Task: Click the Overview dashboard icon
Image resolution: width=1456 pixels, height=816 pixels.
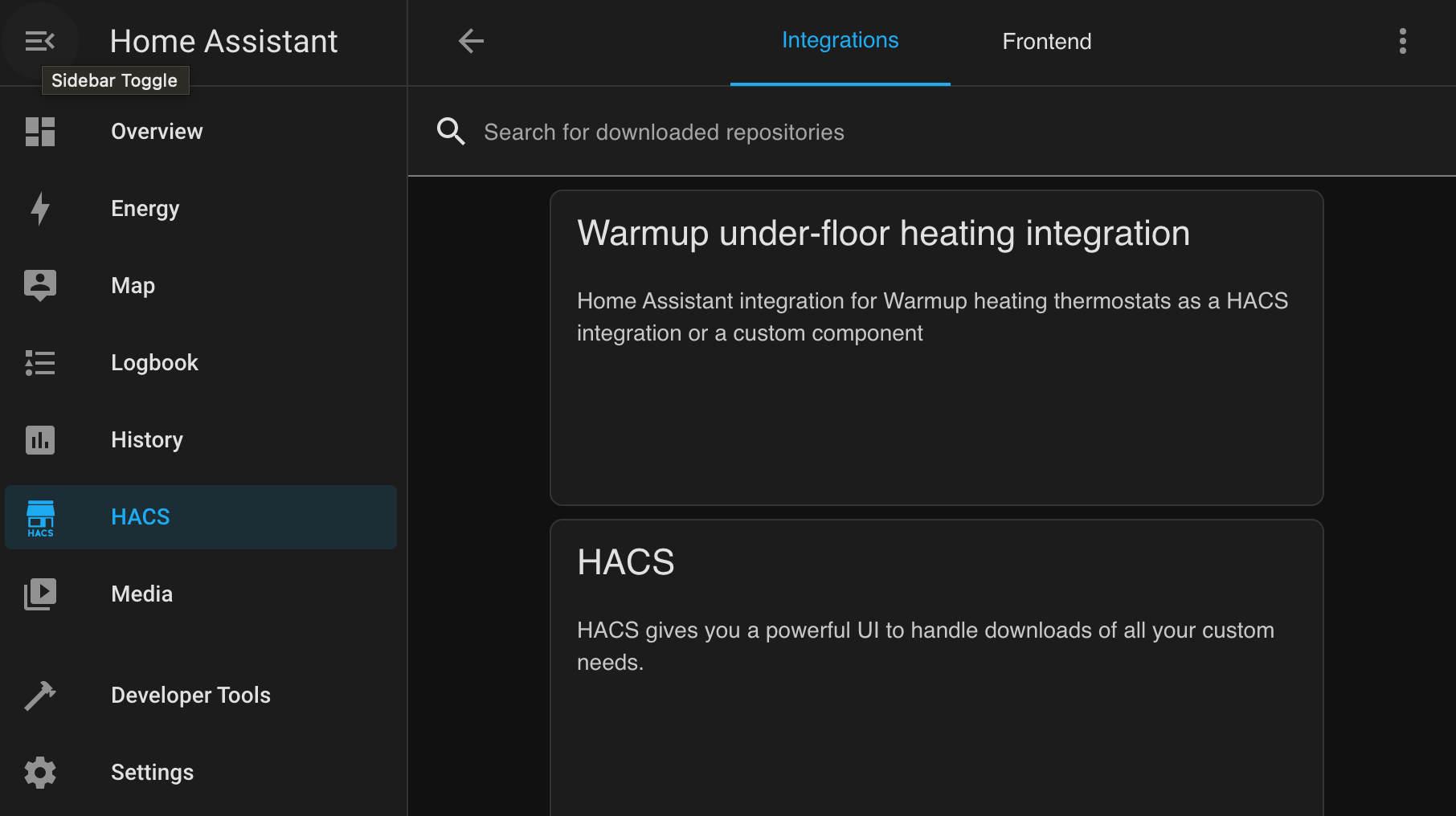Action: click(x=39, y=132)
